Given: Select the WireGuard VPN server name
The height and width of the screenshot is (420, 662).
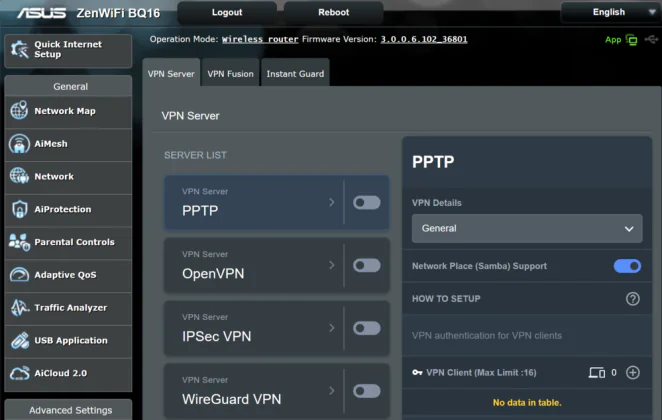Looking at the screenshot, I should [231, 399].
